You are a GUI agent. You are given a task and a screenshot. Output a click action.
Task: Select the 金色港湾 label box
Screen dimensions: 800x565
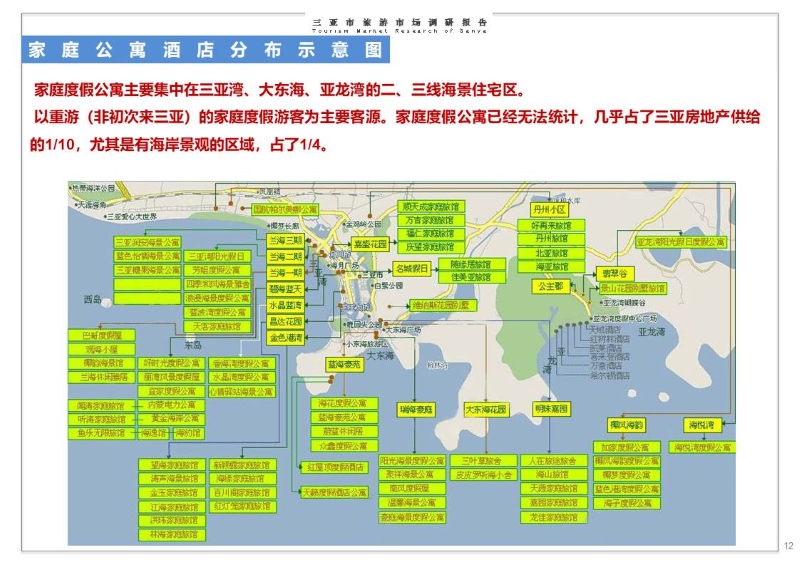tap(284, 338)
